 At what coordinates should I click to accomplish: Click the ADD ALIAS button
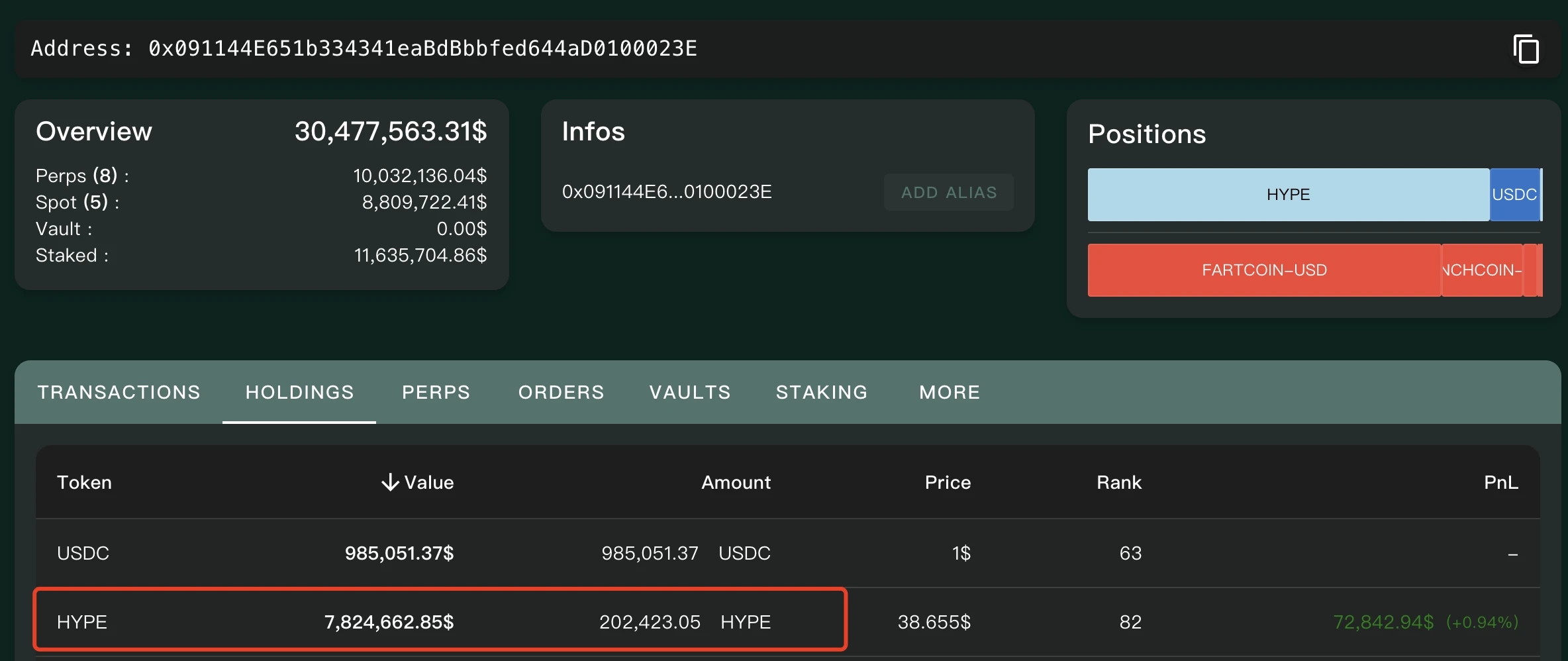coord(948,192)
